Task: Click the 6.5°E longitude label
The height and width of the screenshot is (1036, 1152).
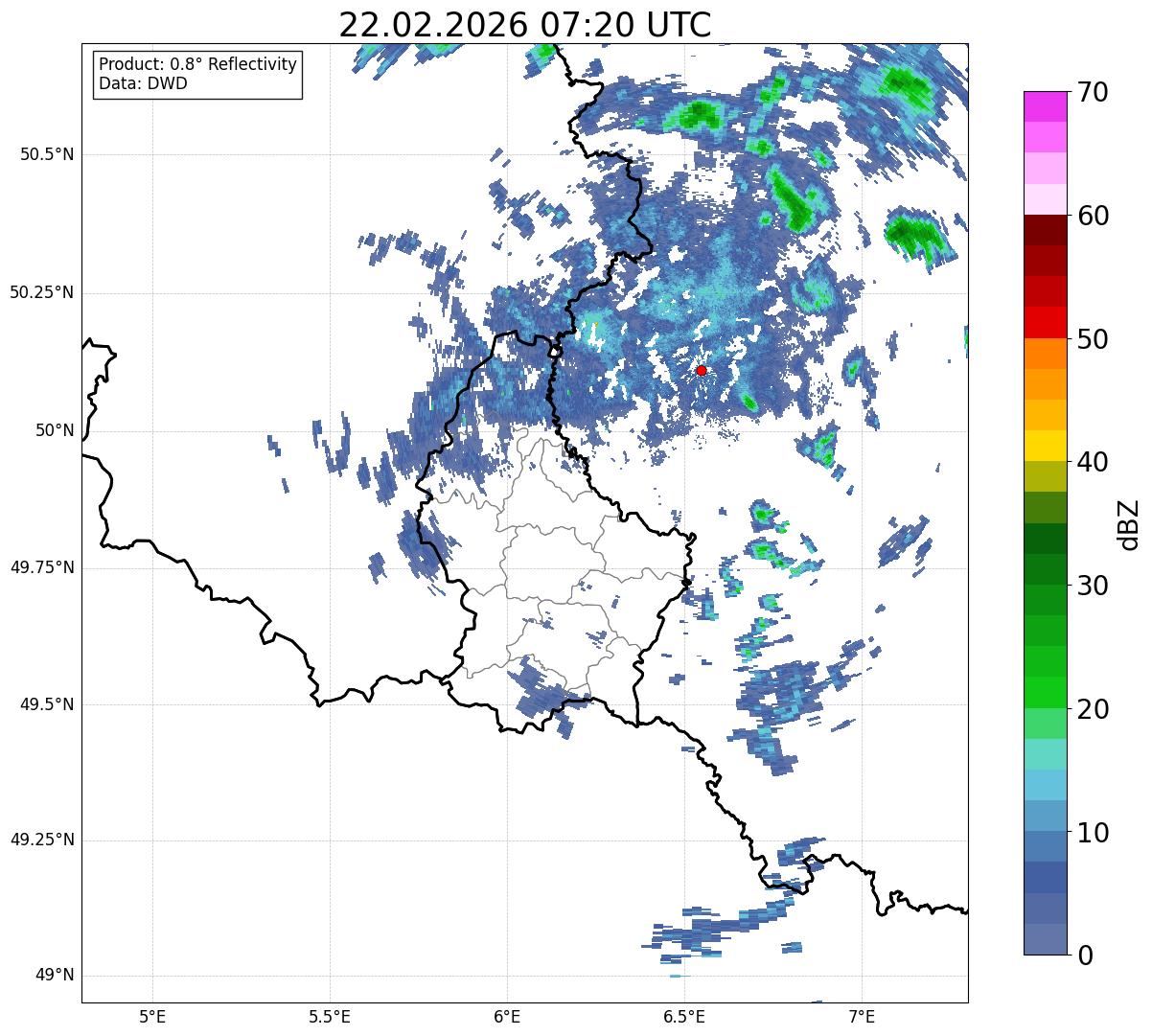Action: [684, 1016]
